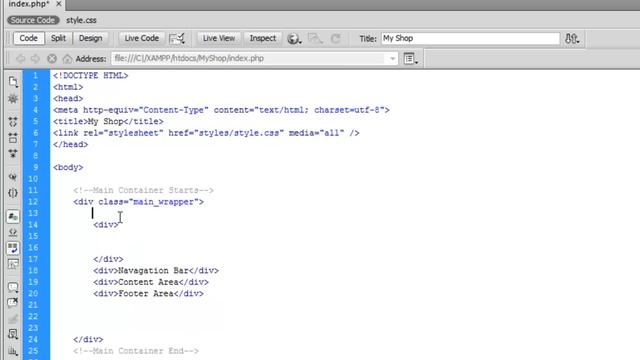This screenshot has height=360, width=640.
Task: Open the Open Documents list icon
Action: 13,82
